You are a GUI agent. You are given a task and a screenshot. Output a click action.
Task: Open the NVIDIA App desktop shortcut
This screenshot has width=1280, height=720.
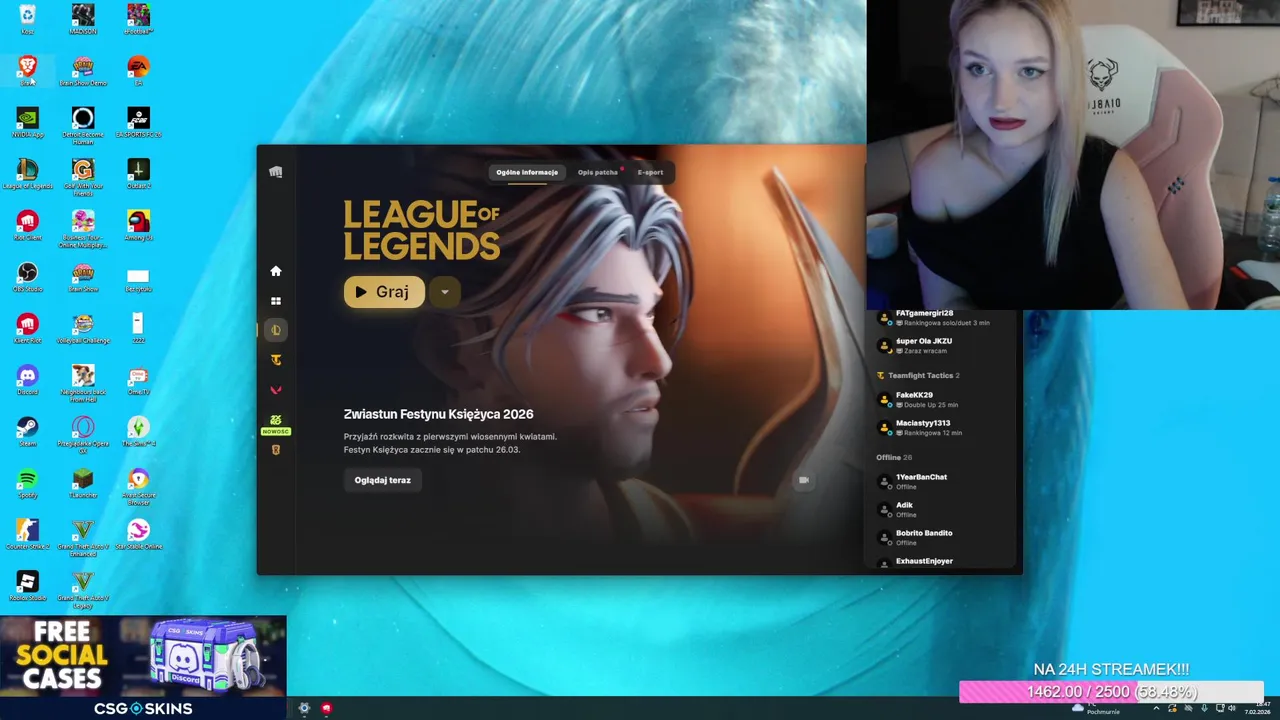[x=27, y=122]
